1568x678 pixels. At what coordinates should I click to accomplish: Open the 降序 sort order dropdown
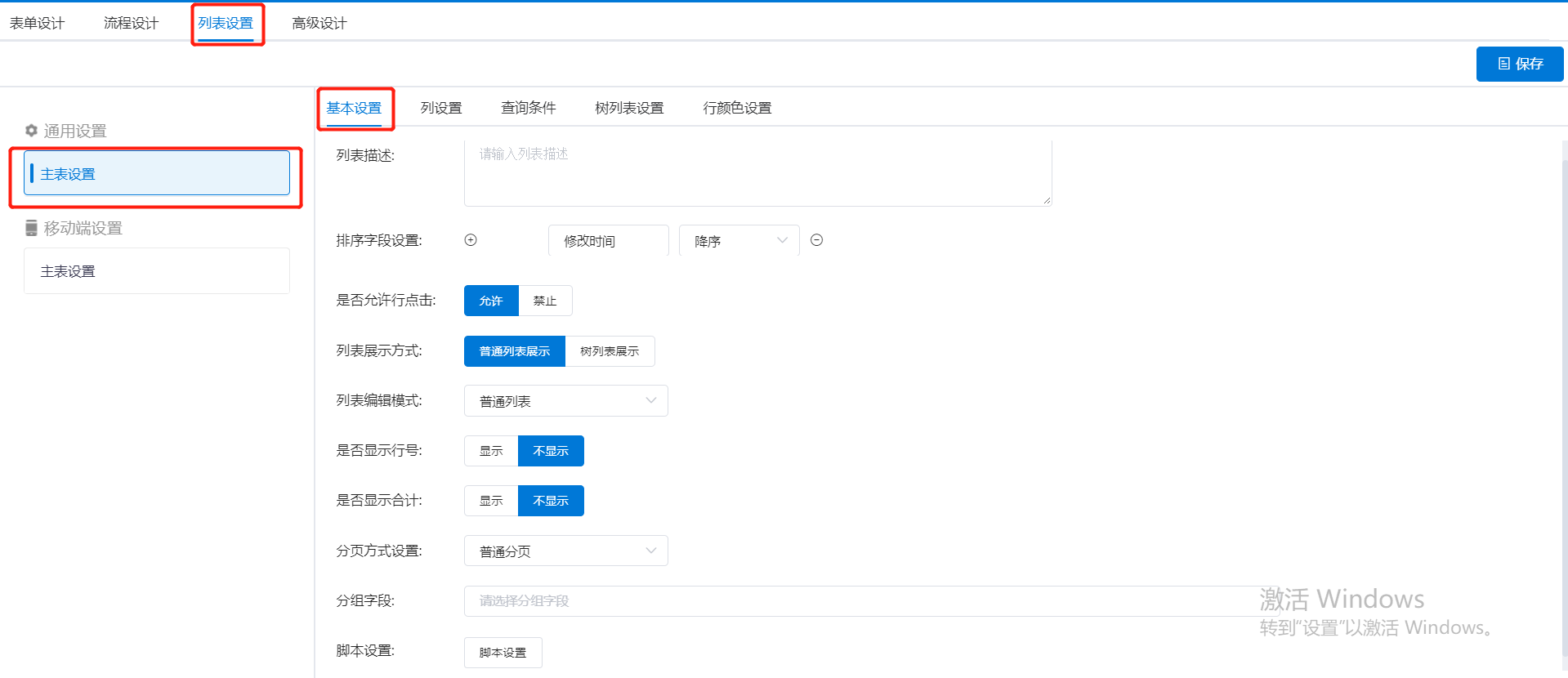(x=739, y=241)
